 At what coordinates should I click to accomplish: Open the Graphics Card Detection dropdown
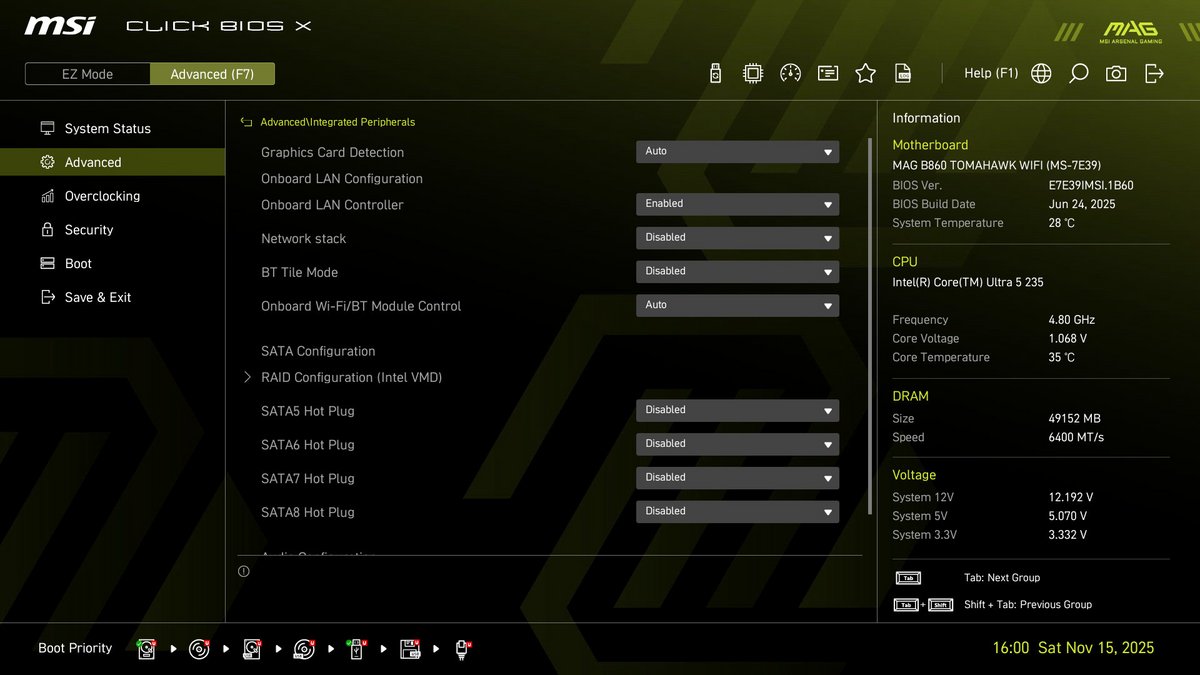coord(737,151)
